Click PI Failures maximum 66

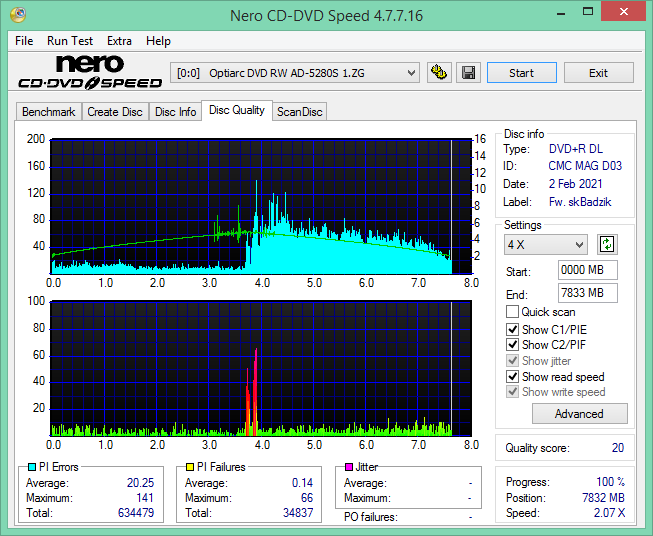click(x=307, y=498)
